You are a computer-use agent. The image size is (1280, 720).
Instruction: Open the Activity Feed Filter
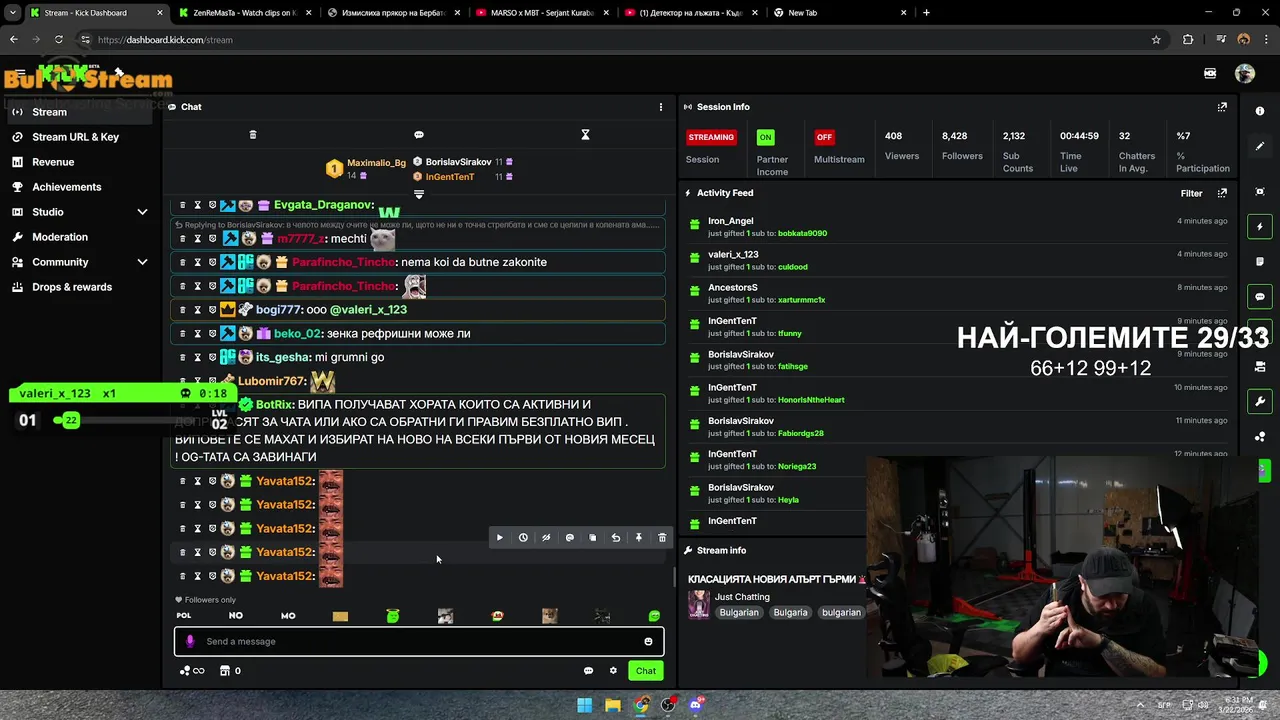click(1191, 193)
